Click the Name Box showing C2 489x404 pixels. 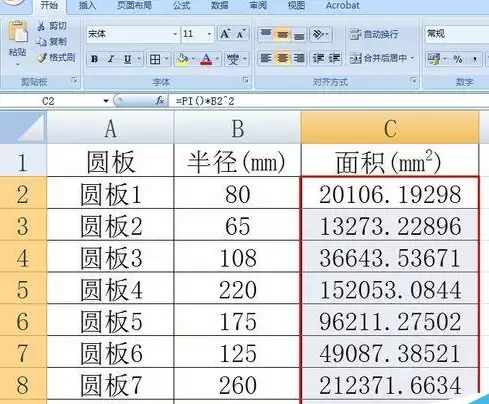[x=49, y=101]
